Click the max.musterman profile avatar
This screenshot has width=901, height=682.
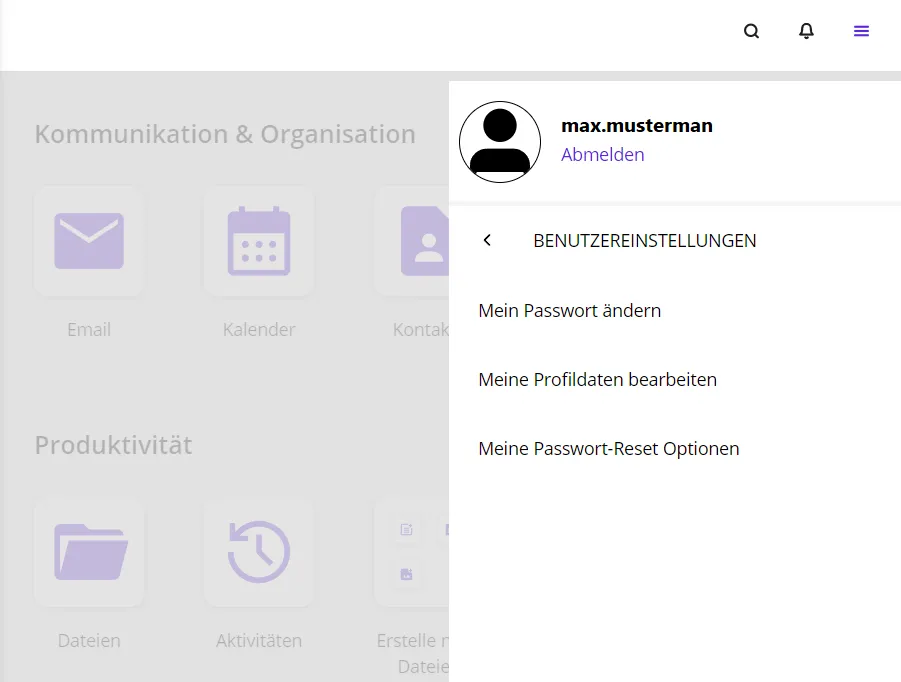coord(500,141)
